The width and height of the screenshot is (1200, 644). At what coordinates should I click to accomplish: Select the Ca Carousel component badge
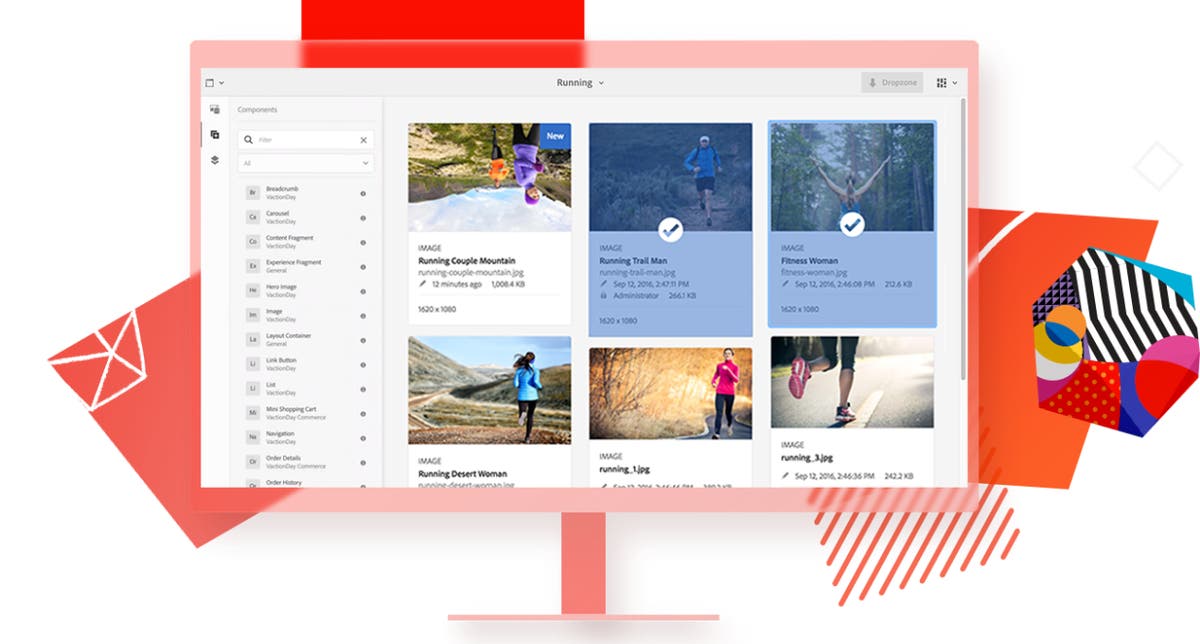tap(253, 217)
